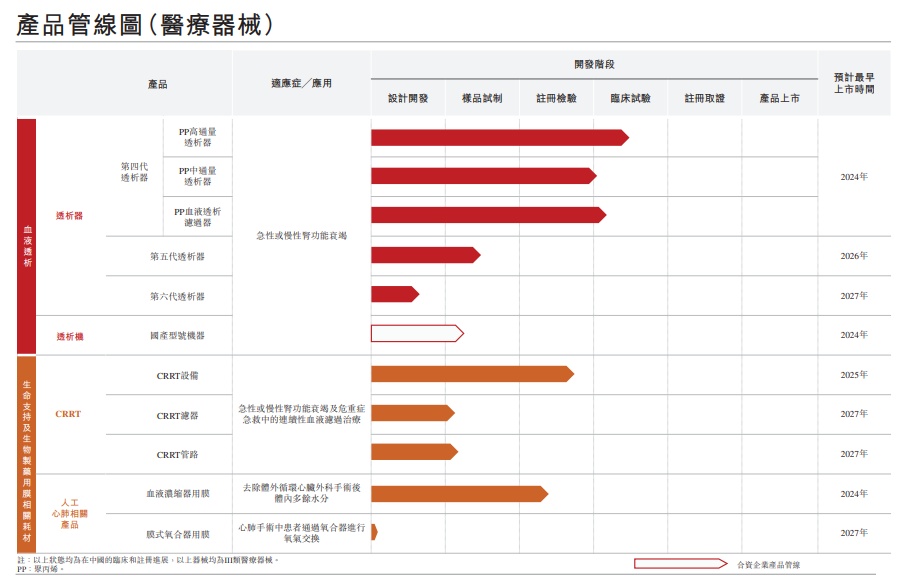This screenshot has width=906, height=587.
Task: Select the 適應症／應用 column header
Action: point(302,83)
